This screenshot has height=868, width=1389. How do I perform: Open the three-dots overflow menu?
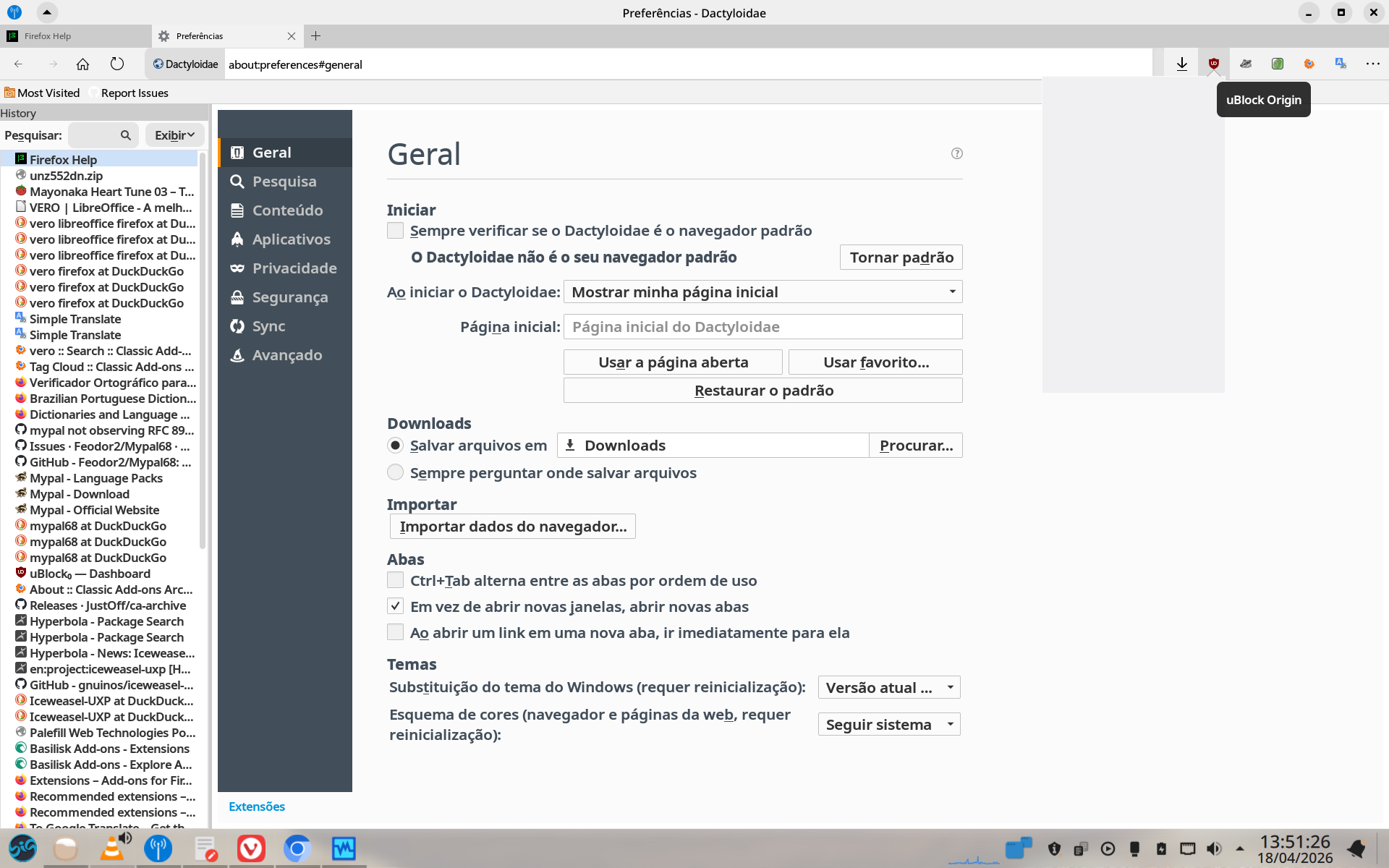click(x=1372, y=64)
